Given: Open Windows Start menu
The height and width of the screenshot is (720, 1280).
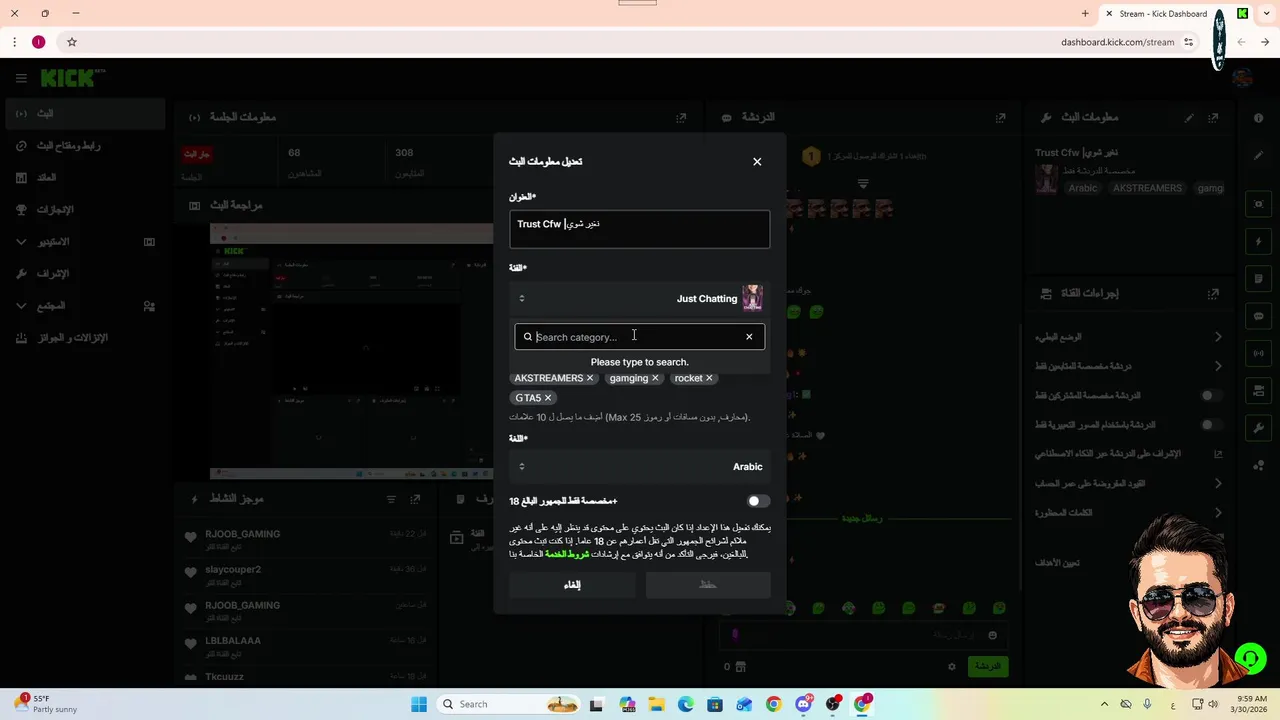Looking at the screenshot, I should click(x=419, y=704).
